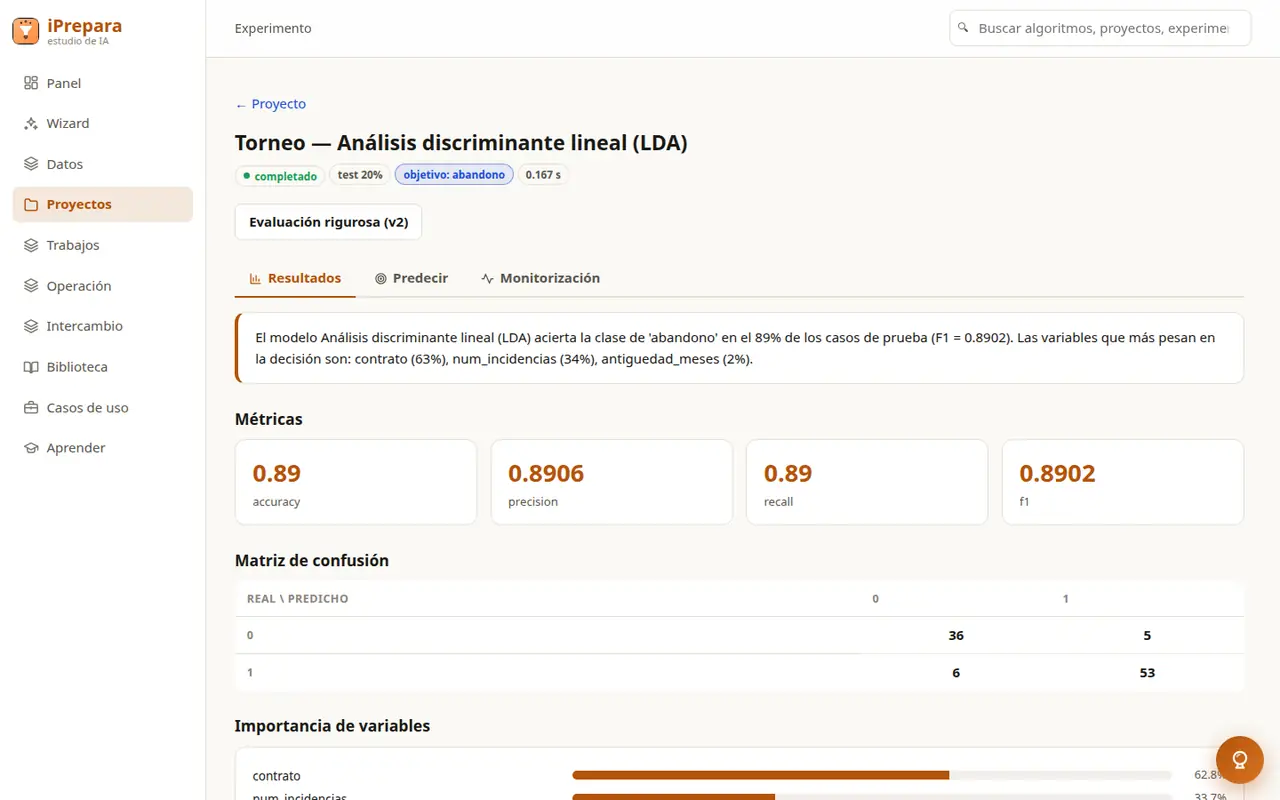1280x800 pixels.
Task: Click confusion matrix value 53
Action: [1147, 673]
